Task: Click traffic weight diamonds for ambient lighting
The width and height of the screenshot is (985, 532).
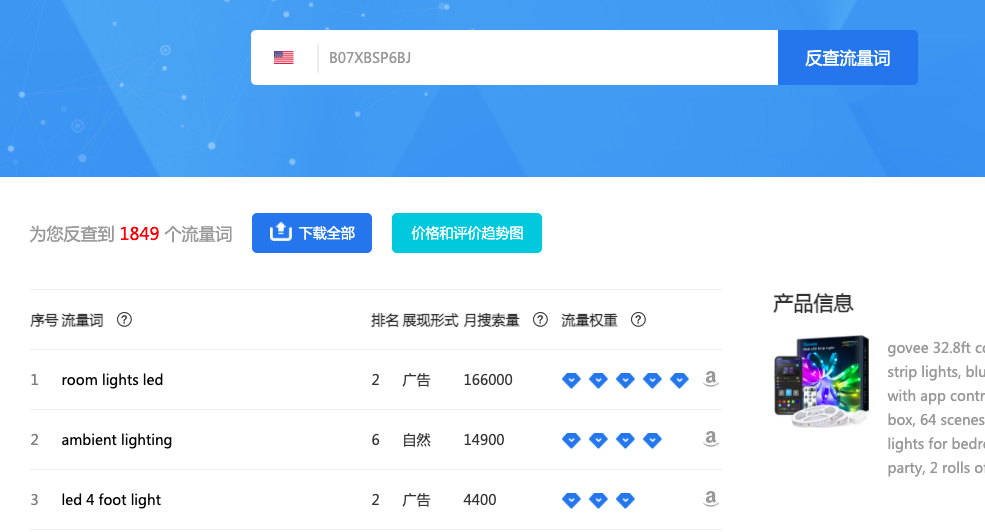Action: 612,440
